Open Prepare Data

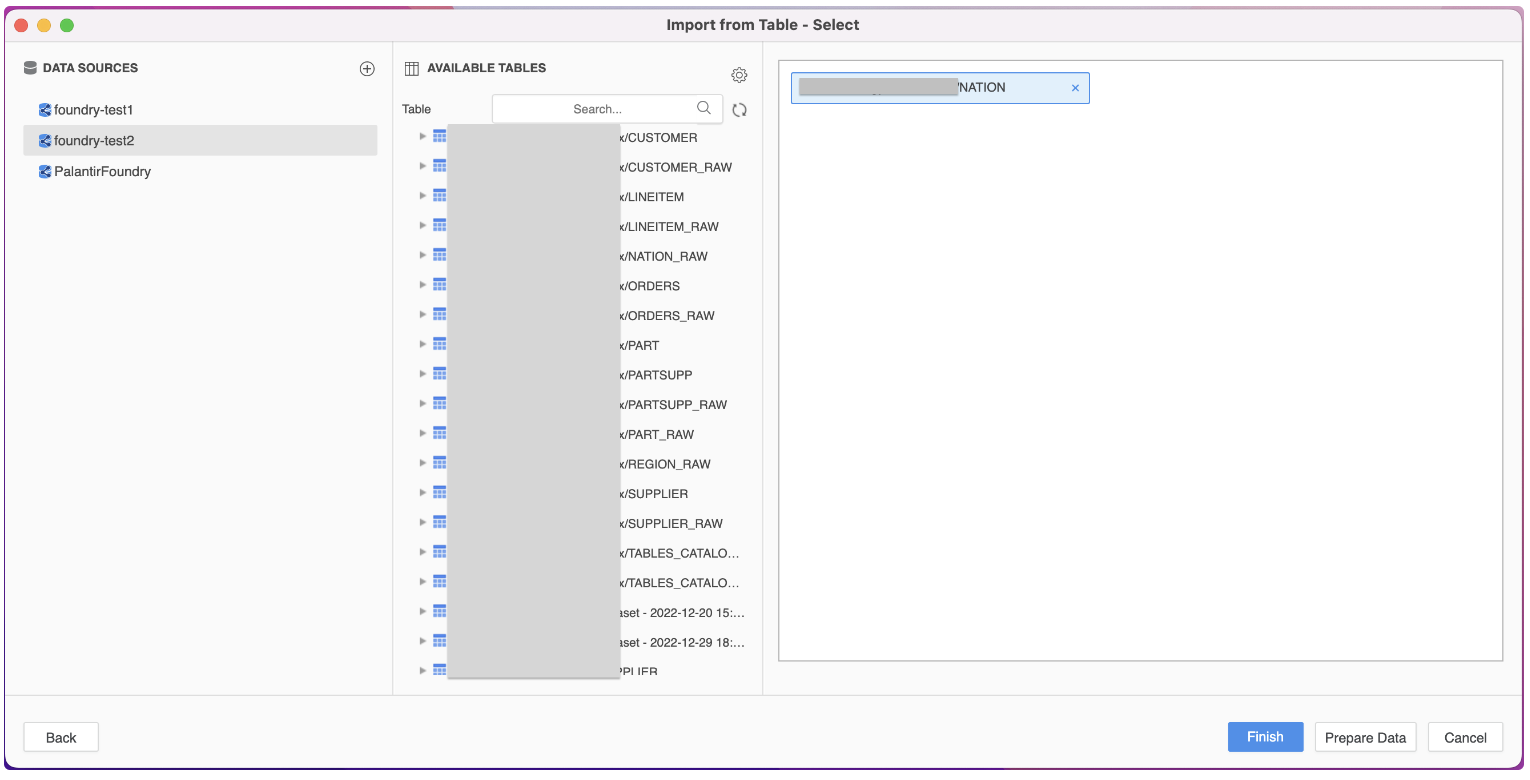click(1365, 737)
